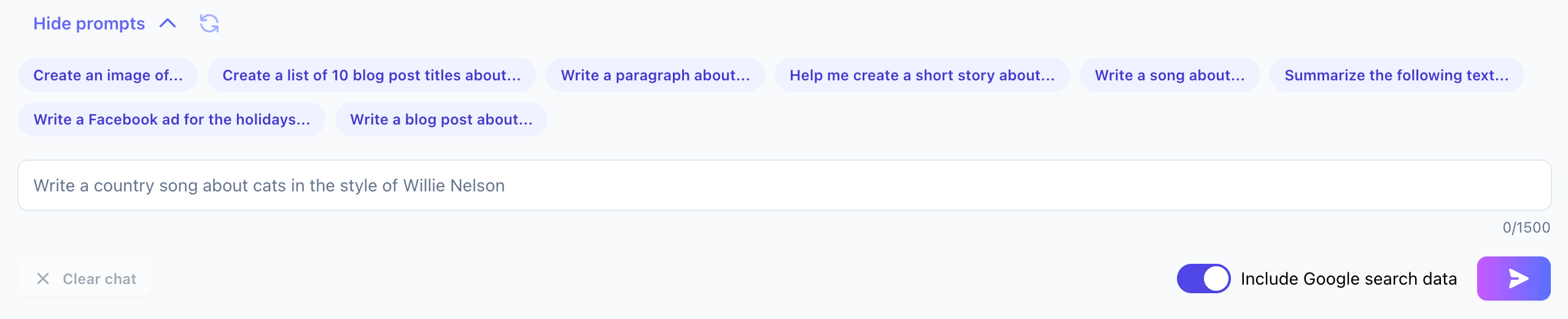Click the 0/1500 character counter
Image resolution: width=1568 pixels, height=319 pixels.
coord(1526,228)
